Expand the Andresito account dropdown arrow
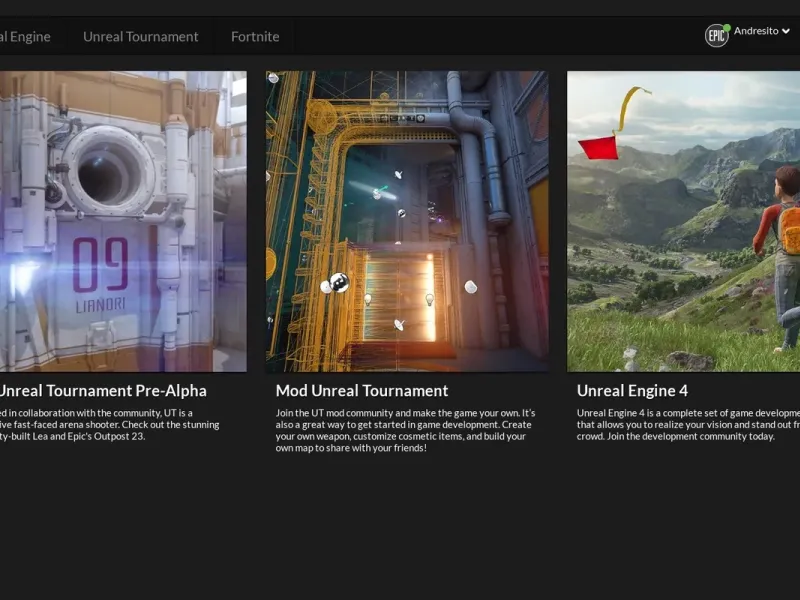The width and height of the screenshot is (800, 600). 786,31
